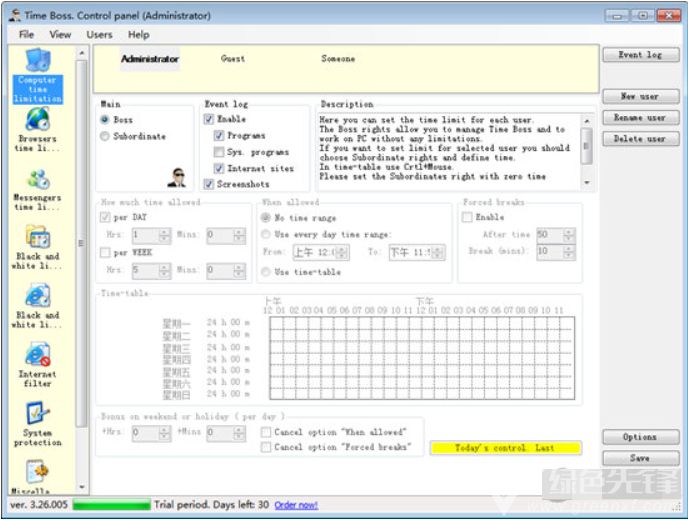Toggle Screenshots checkbox

(x=209, y=184)
